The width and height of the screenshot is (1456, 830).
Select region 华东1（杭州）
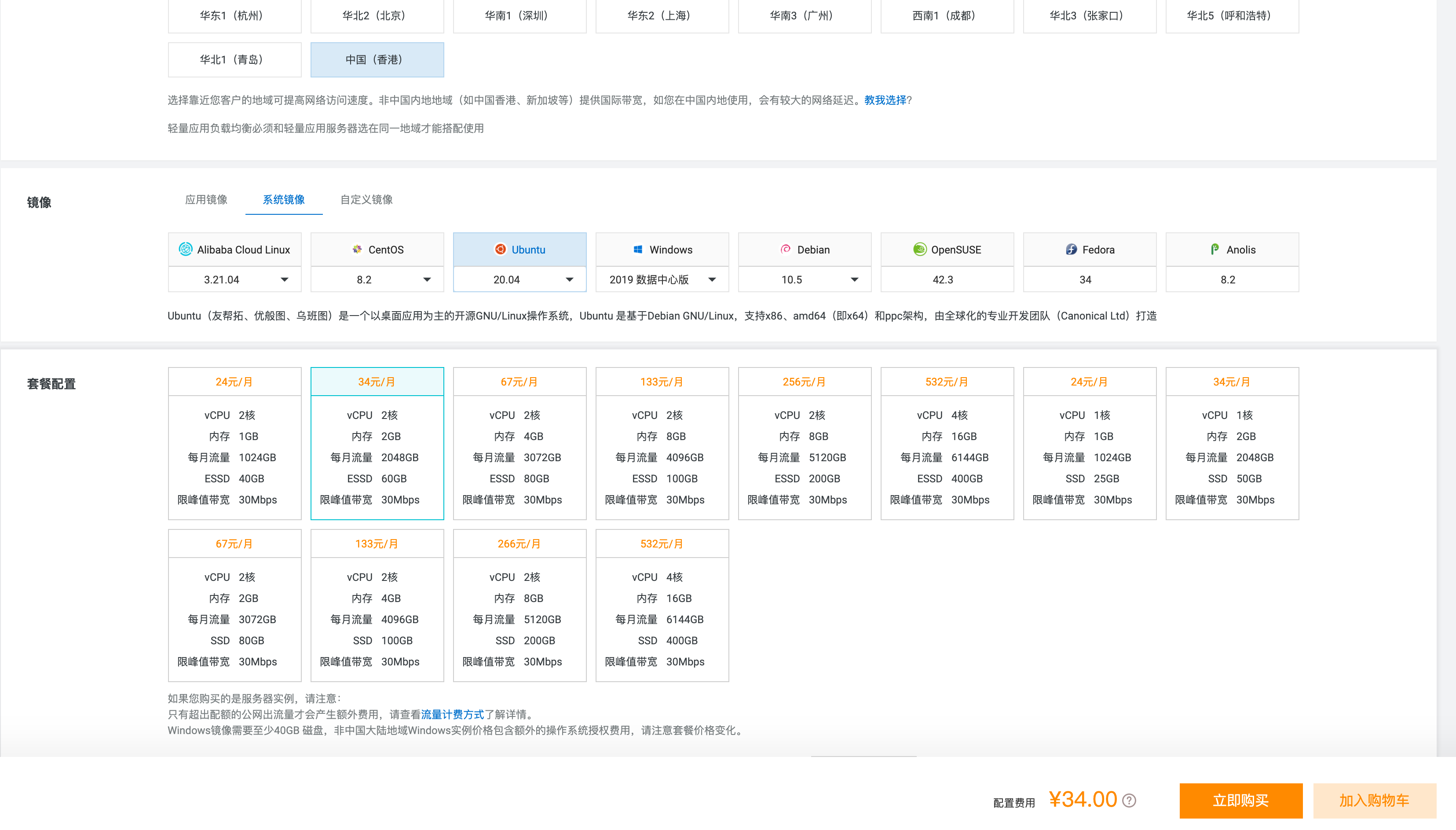pyautogui.click(x=235, y=16)
